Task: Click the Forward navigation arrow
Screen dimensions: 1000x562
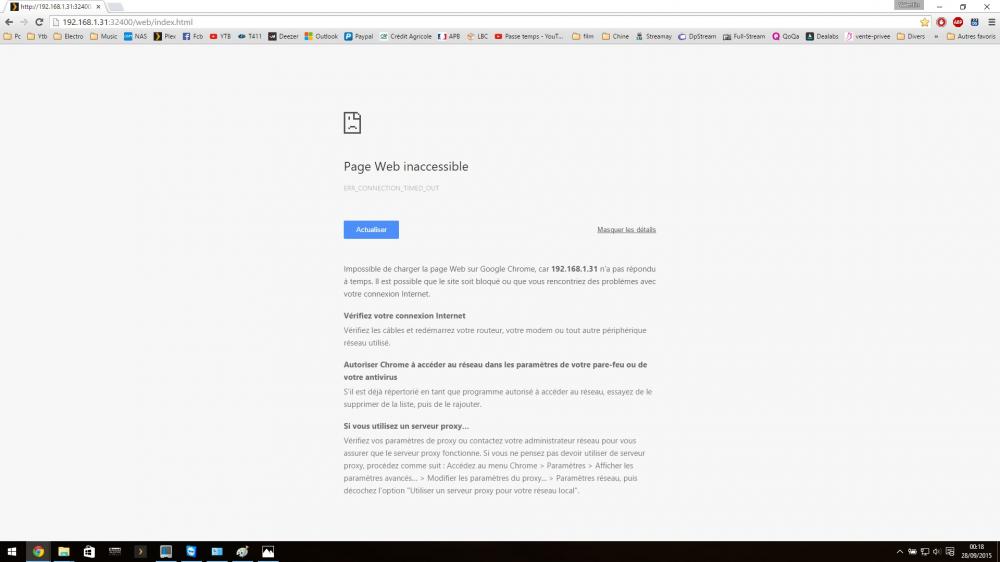Action: coord(24,22)
